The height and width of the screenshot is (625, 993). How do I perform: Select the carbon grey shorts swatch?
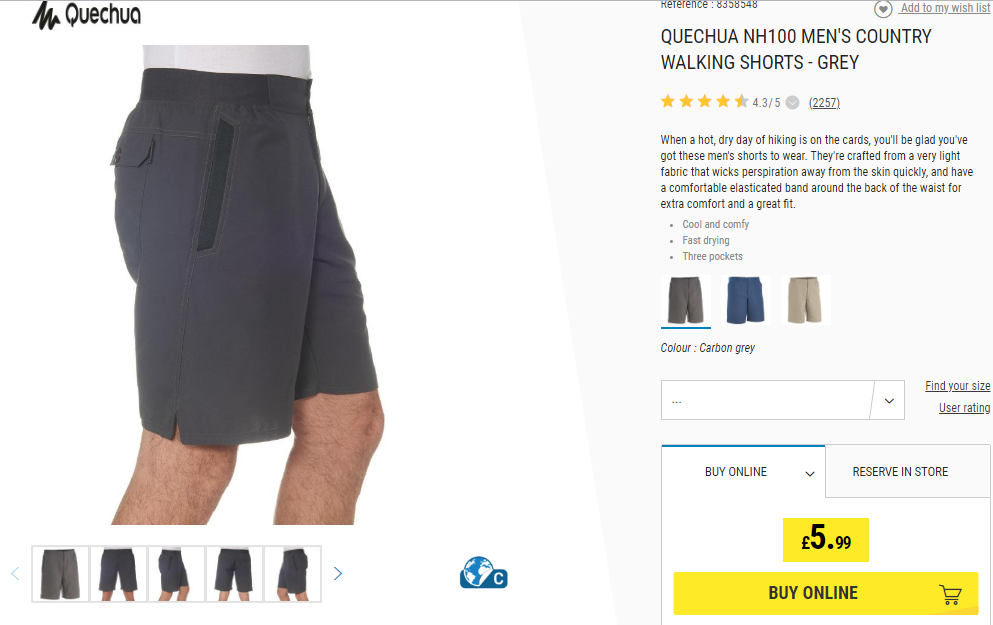(686, 300)
